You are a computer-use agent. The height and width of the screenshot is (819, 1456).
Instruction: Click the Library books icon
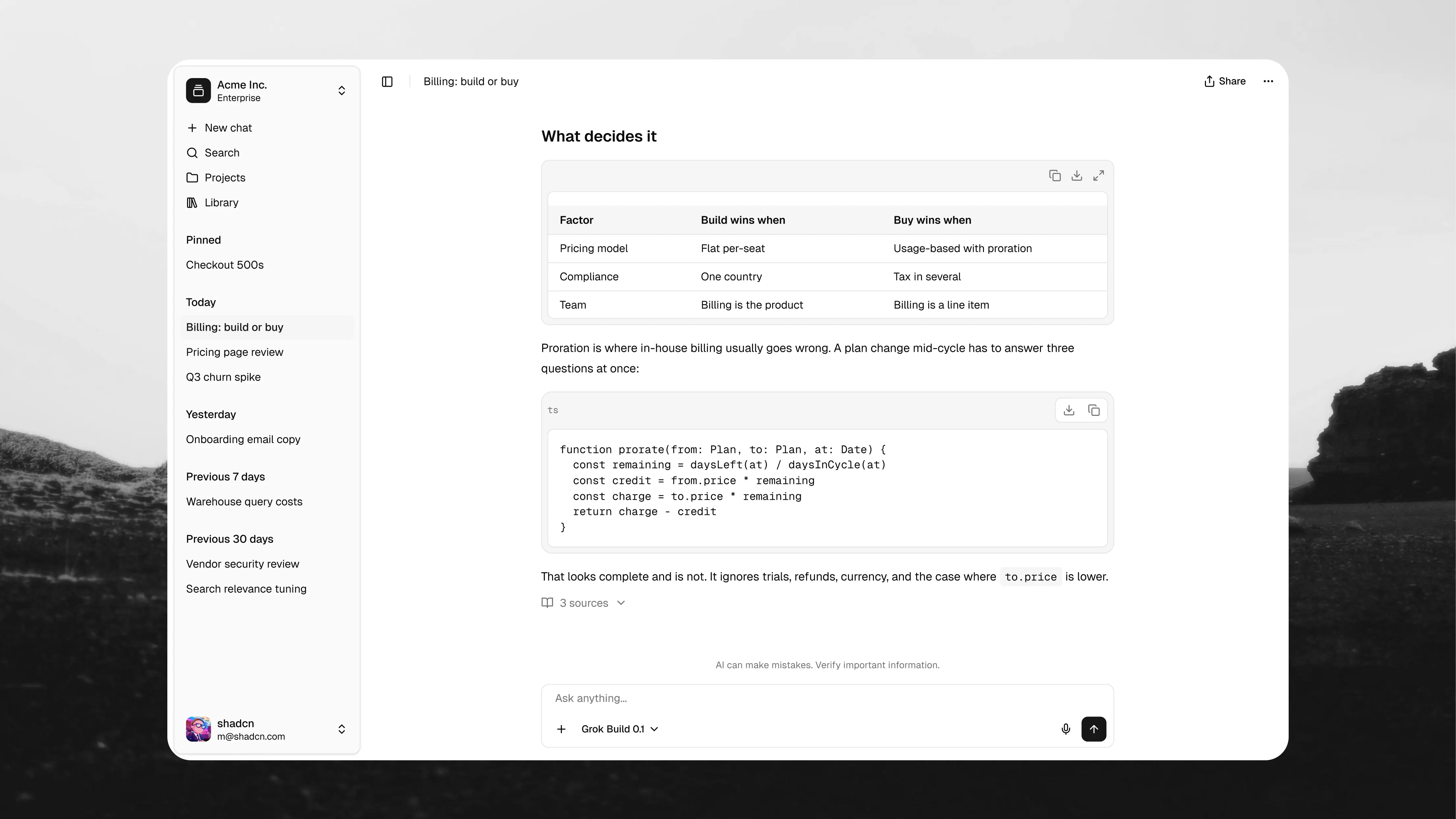click(192, 202)
